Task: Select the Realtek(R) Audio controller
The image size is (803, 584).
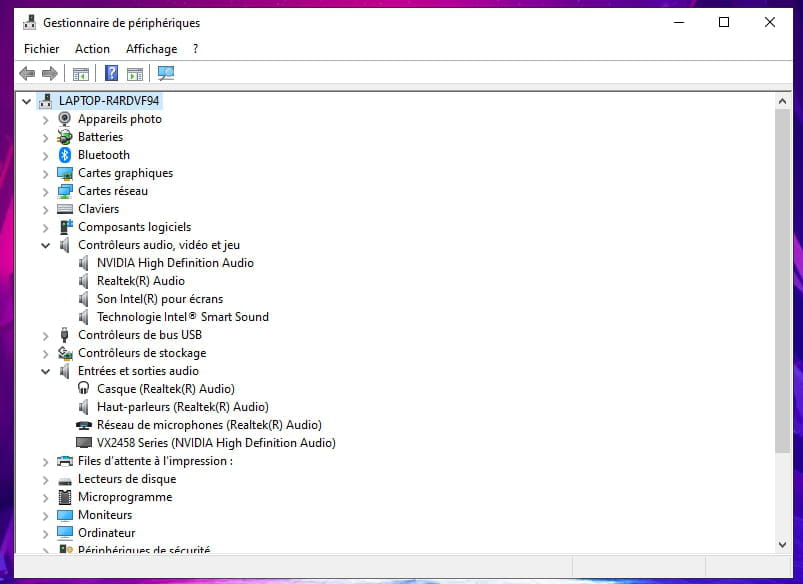Action: pyautogui.click(x=141, y=281)
